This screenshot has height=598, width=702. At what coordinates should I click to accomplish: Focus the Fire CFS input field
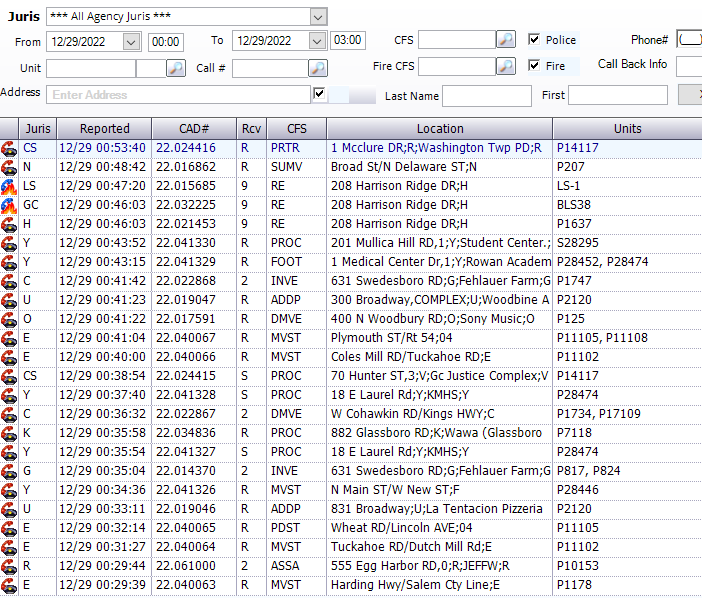(457, 66)
